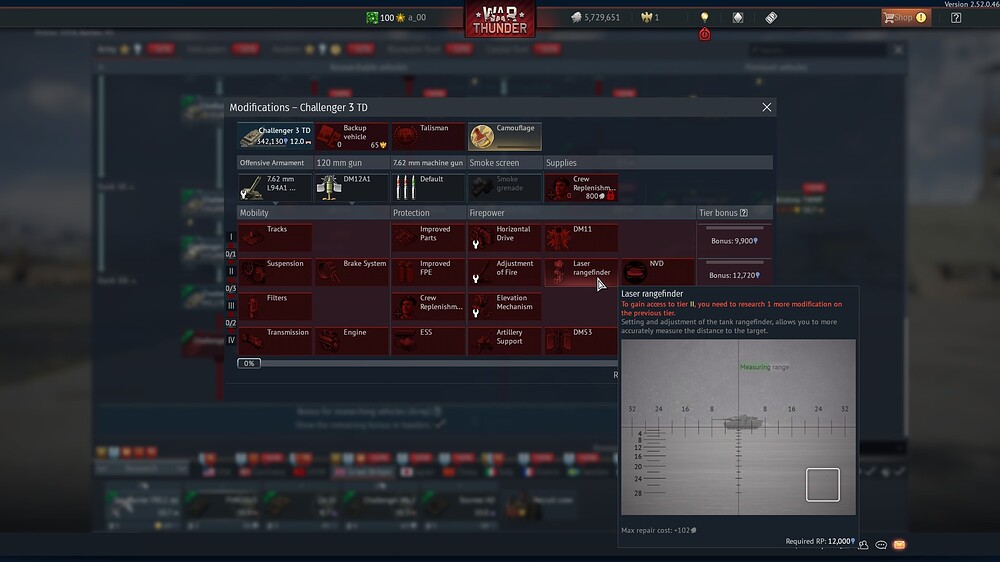Open the Talisman option

click(x=428, y=136)
